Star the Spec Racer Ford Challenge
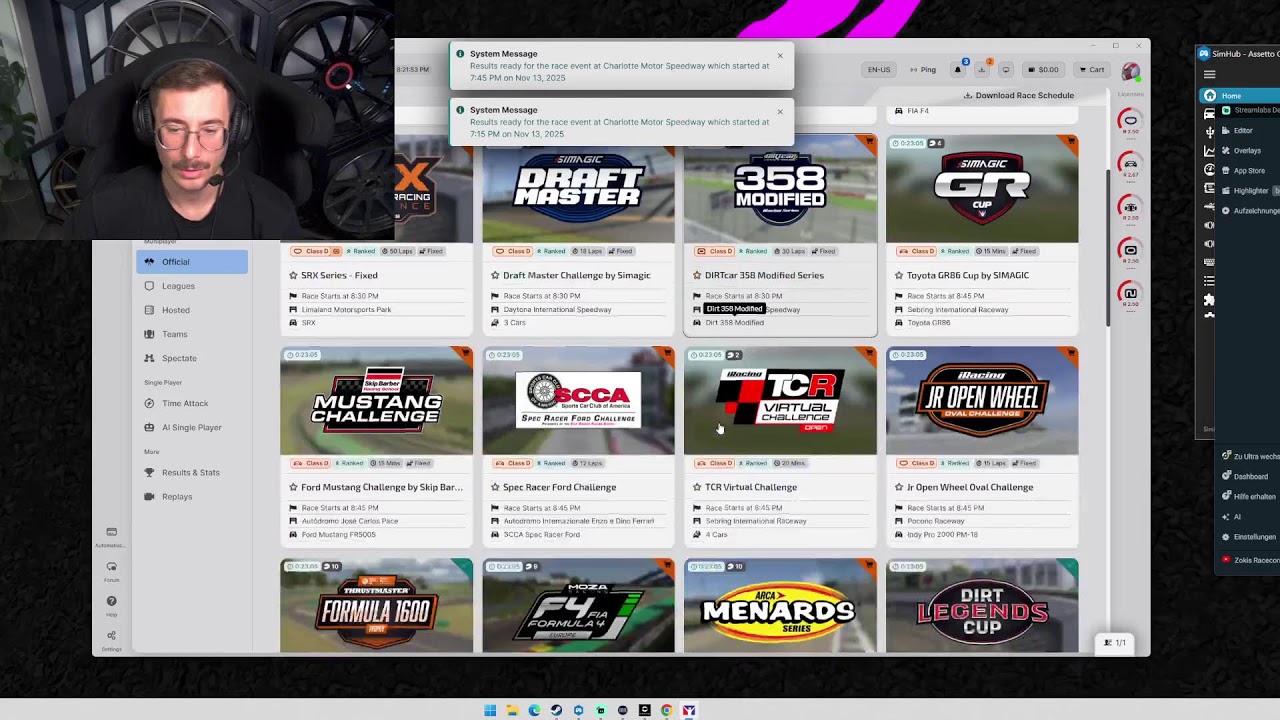The height and width of the screenshot is (720, 1280). click(x=495, y=487)
